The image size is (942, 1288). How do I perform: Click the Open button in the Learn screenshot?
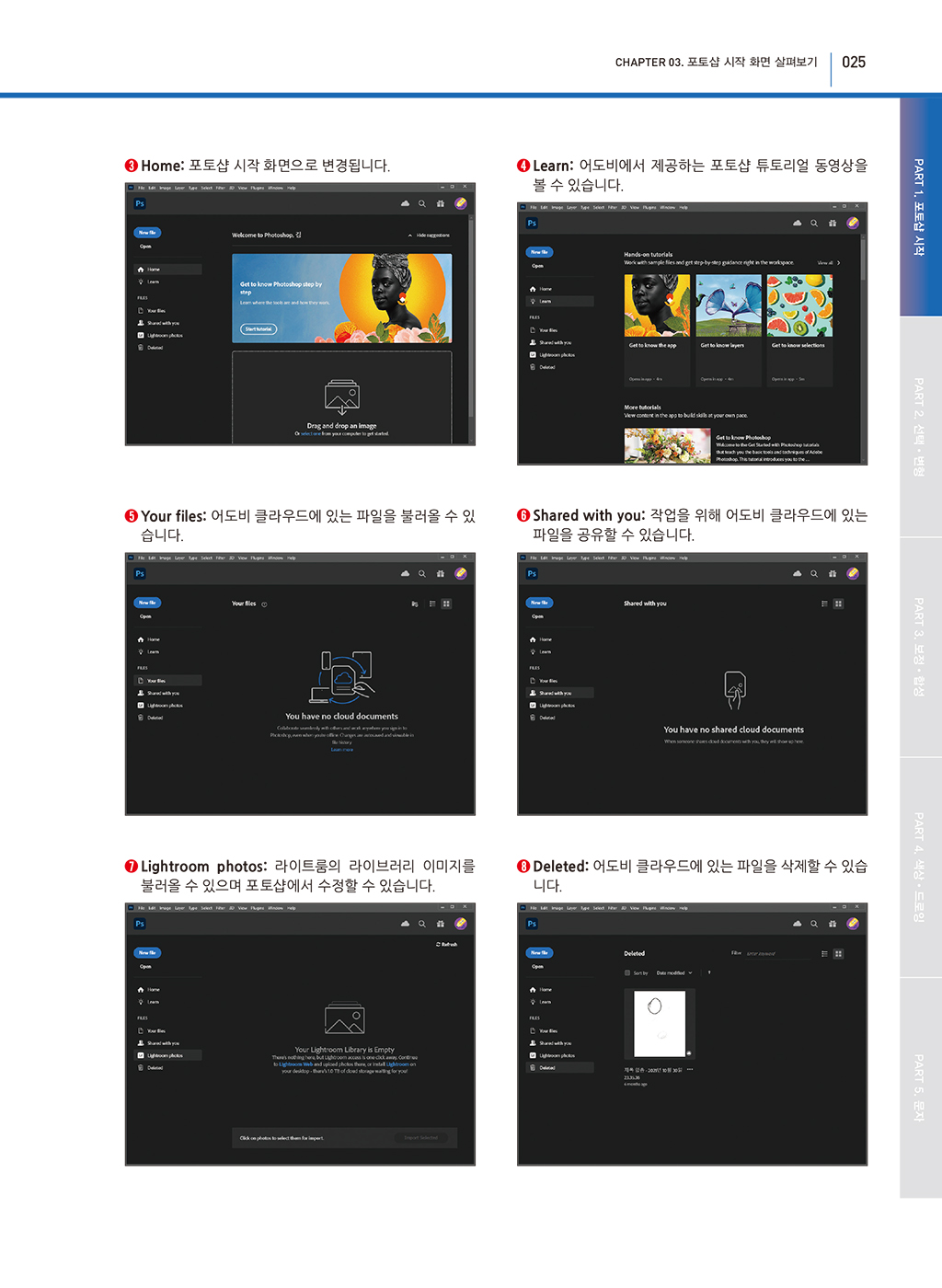538,266
